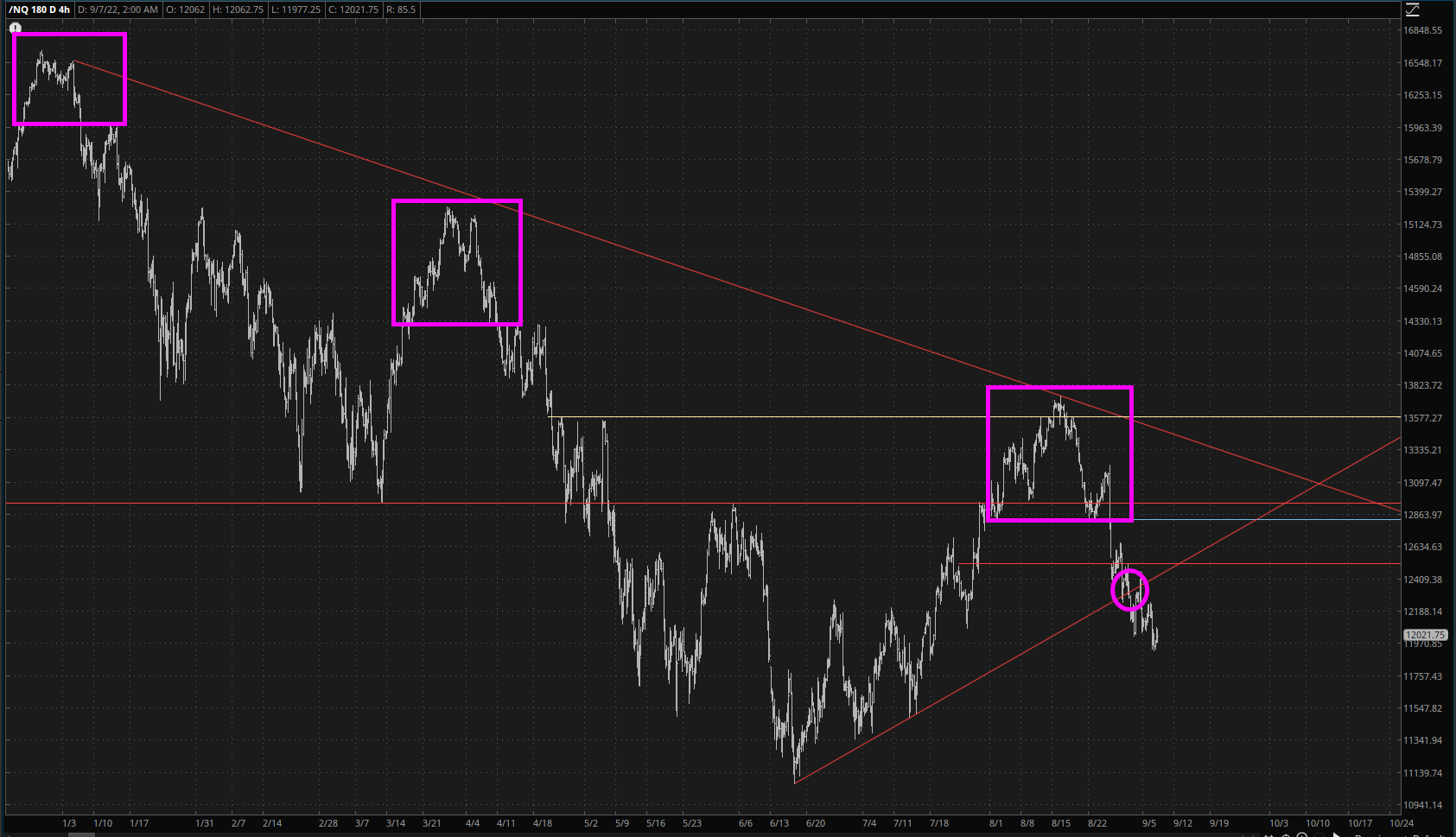Click the 9/19 date on time axis

1219,823
